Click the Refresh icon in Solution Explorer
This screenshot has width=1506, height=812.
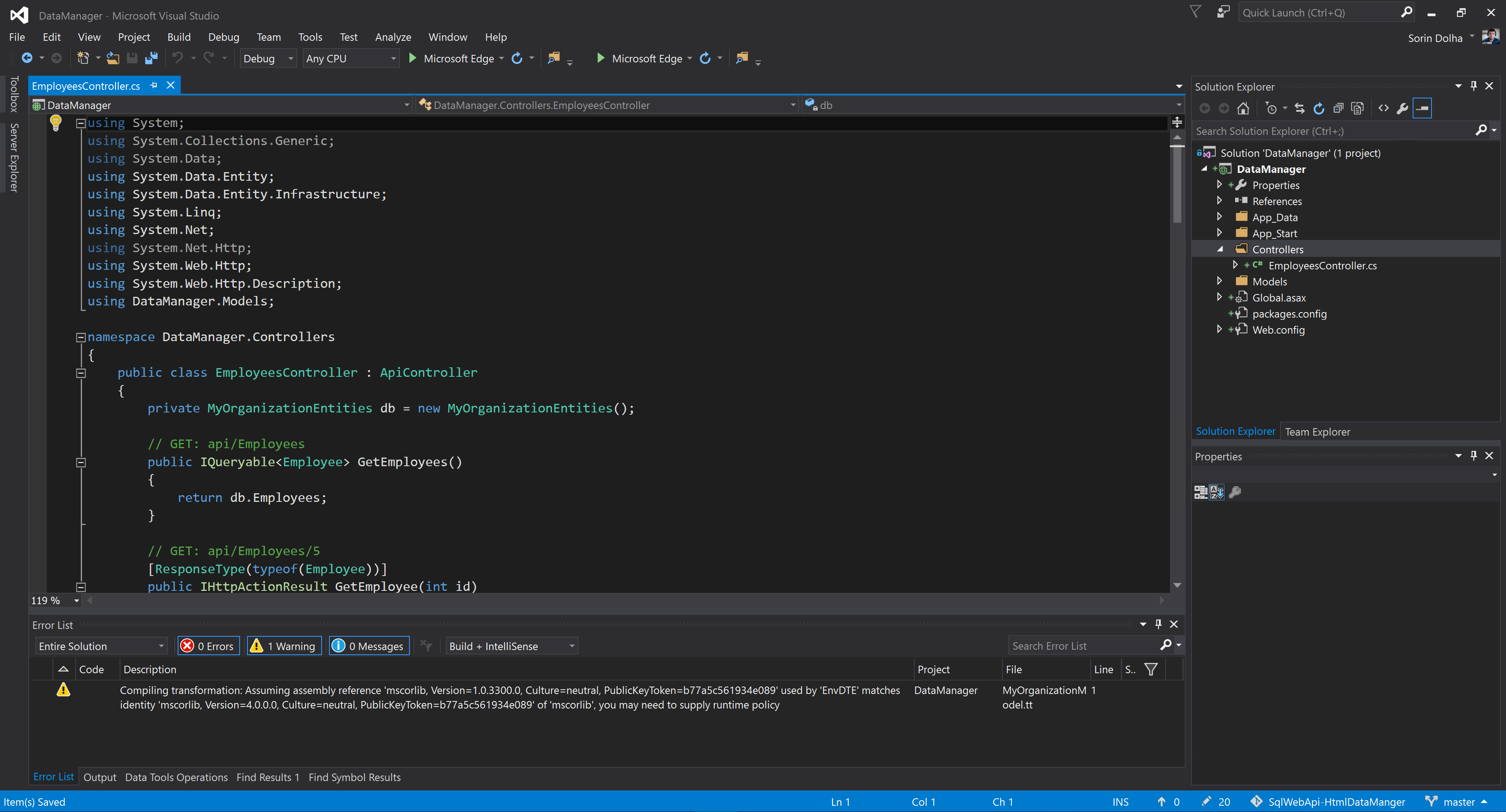click(1319, 108)
